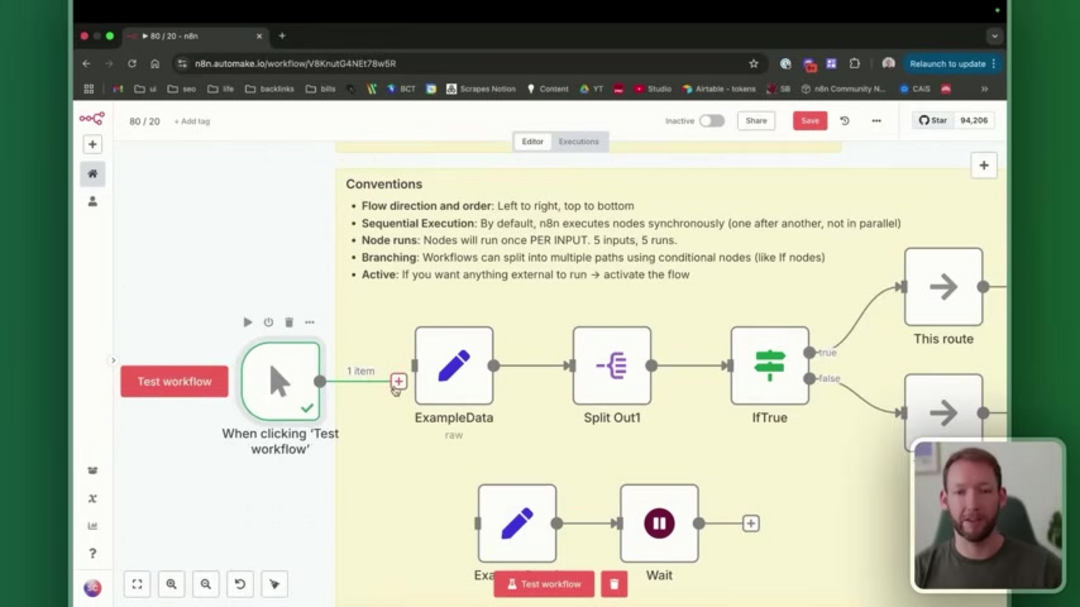The height and width of the screenshot is (607, 1080).
Task: Zoom in on the workflow canvas
Action: tap(171, 584)
